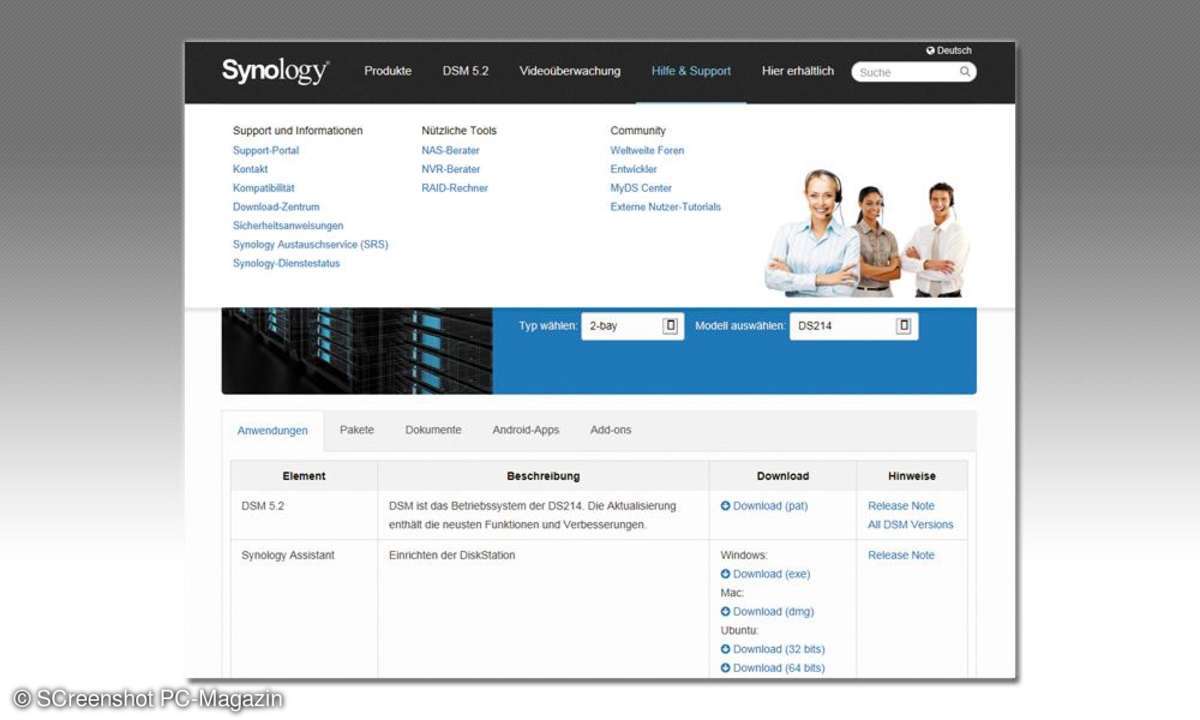The image size is (1200, 720).
Task: Visit the Weltweite Foren link
Action: point(647,151)
